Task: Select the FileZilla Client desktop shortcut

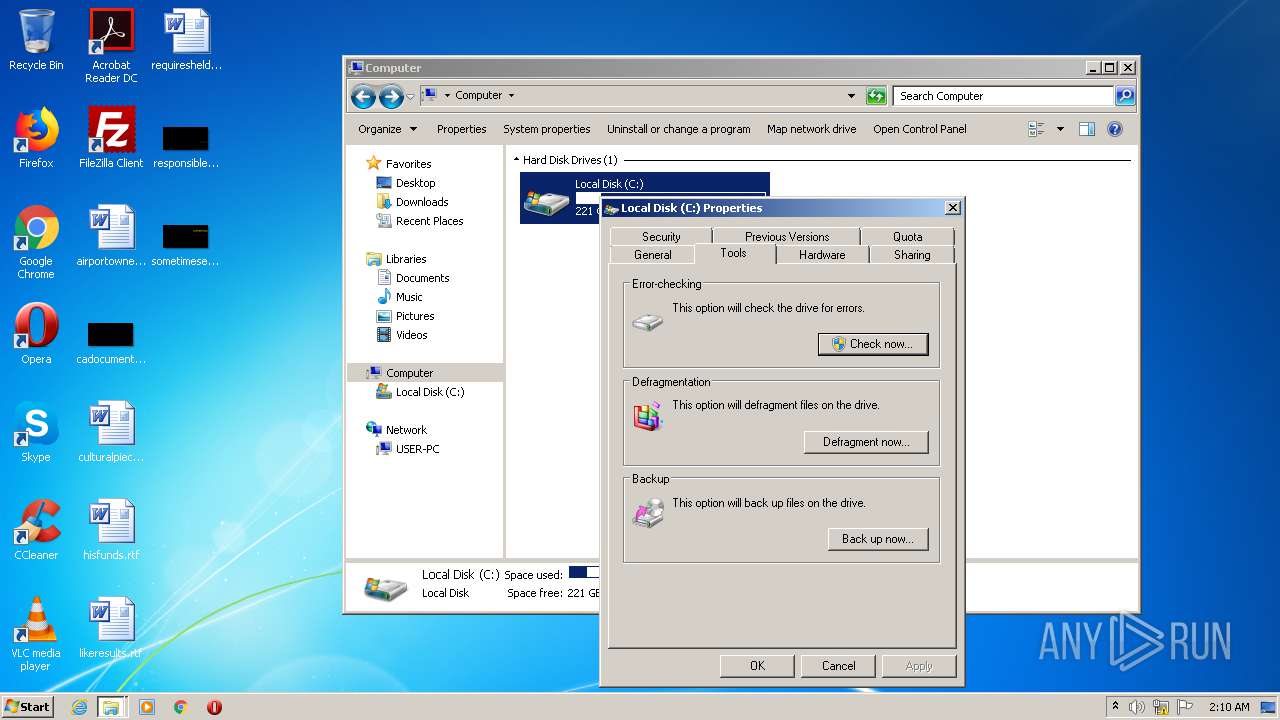Action: (x=111, y=138)
